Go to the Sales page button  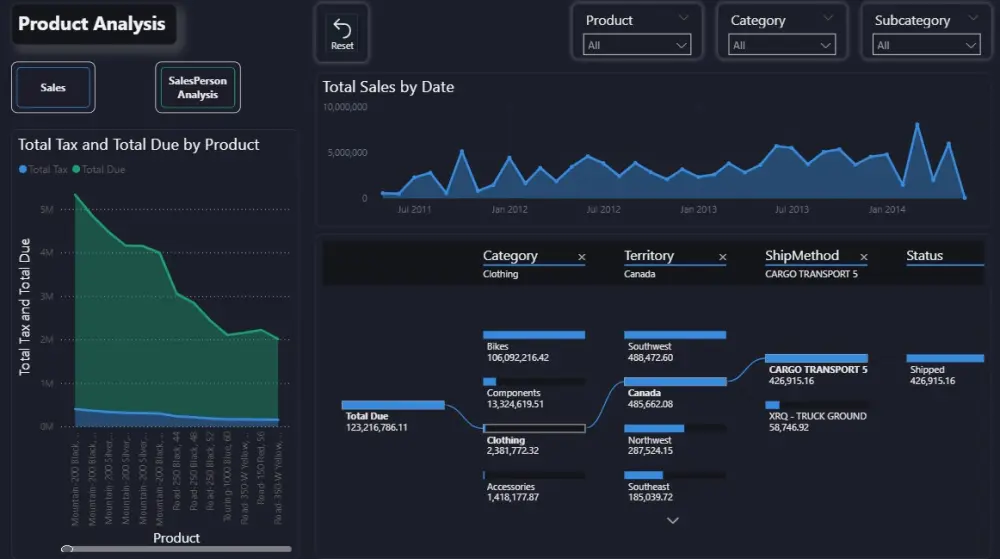pos(53,87)
